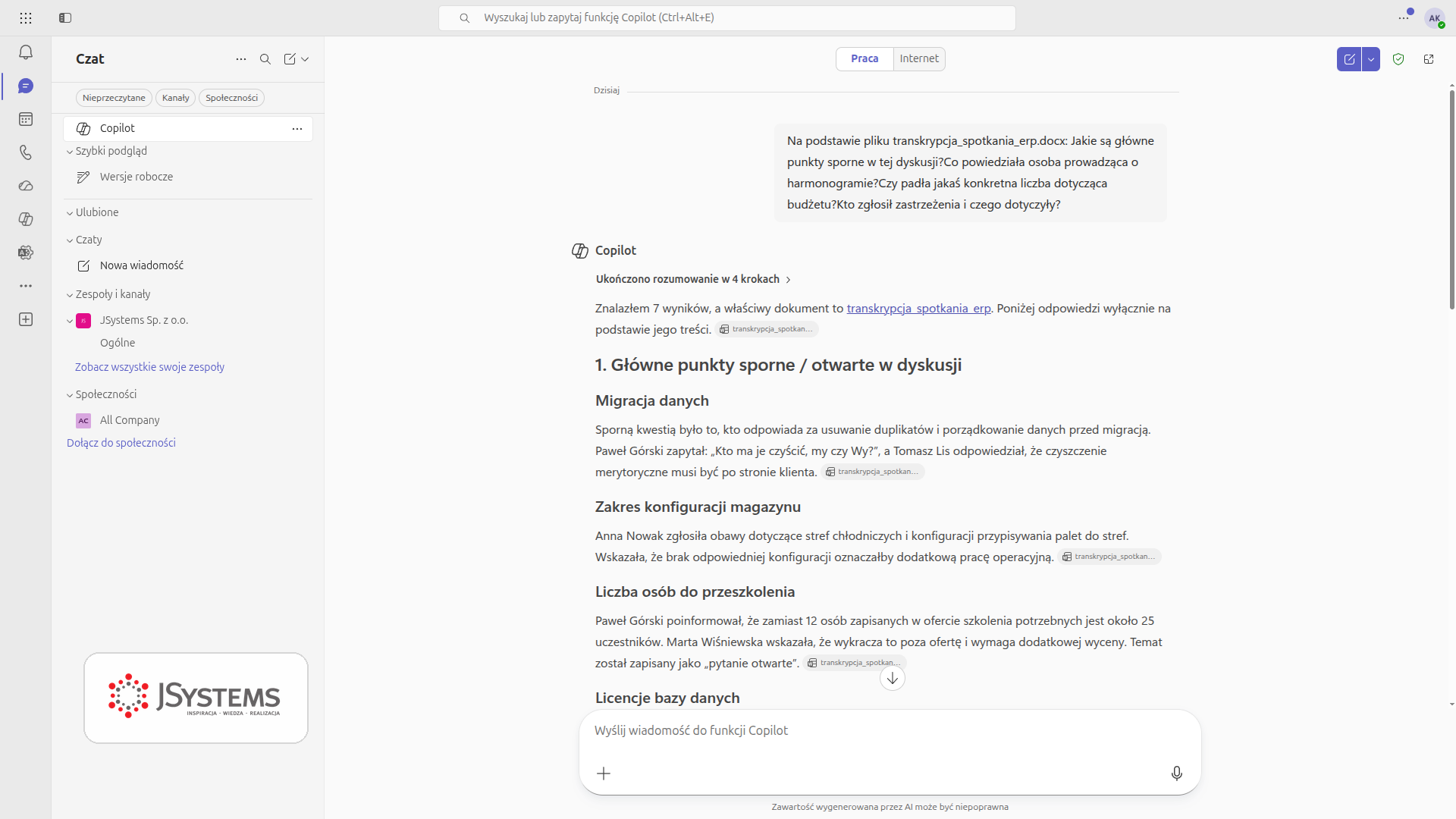
Task: Open settings and more ellipsis at top
Action: click(1404, 18)
